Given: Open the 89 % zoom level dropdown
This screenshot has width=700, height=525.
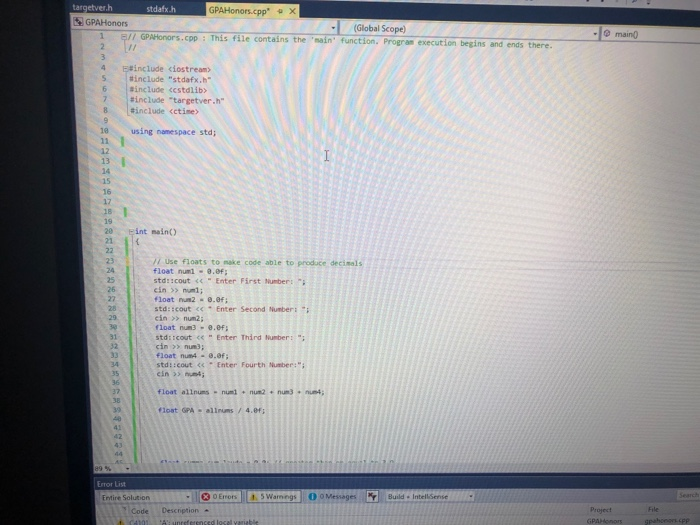Looking at the screenshot, I should click(x=128, y=468).
